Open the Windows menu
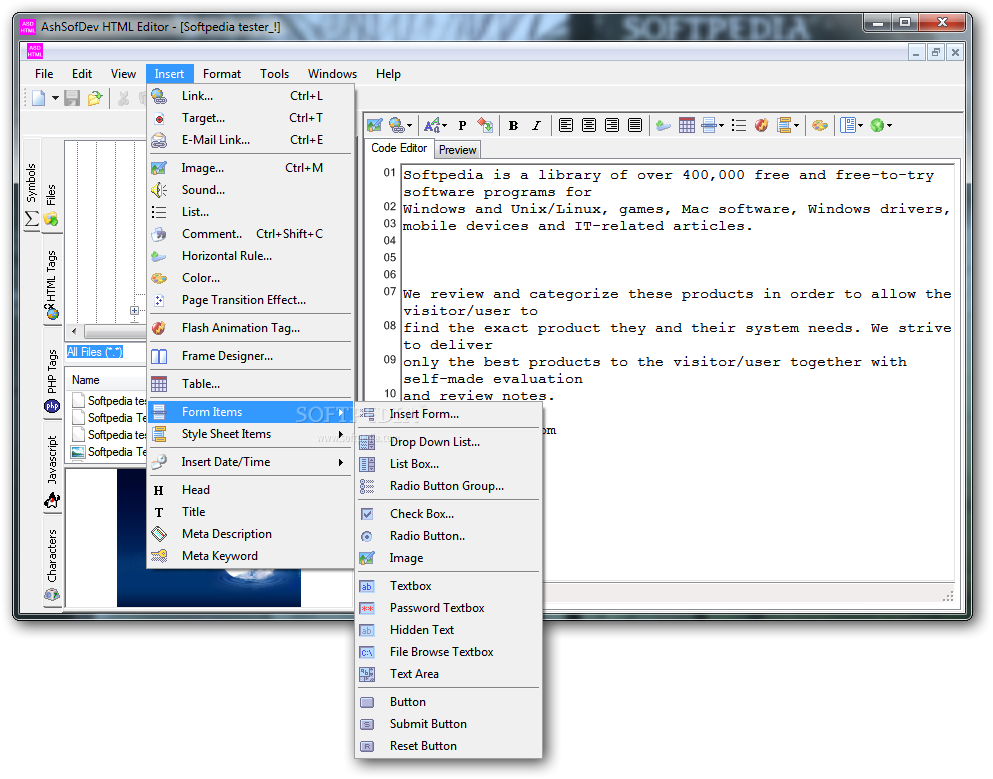The width and height of the screenshot is (993, 779). click(x=332, y=74)
